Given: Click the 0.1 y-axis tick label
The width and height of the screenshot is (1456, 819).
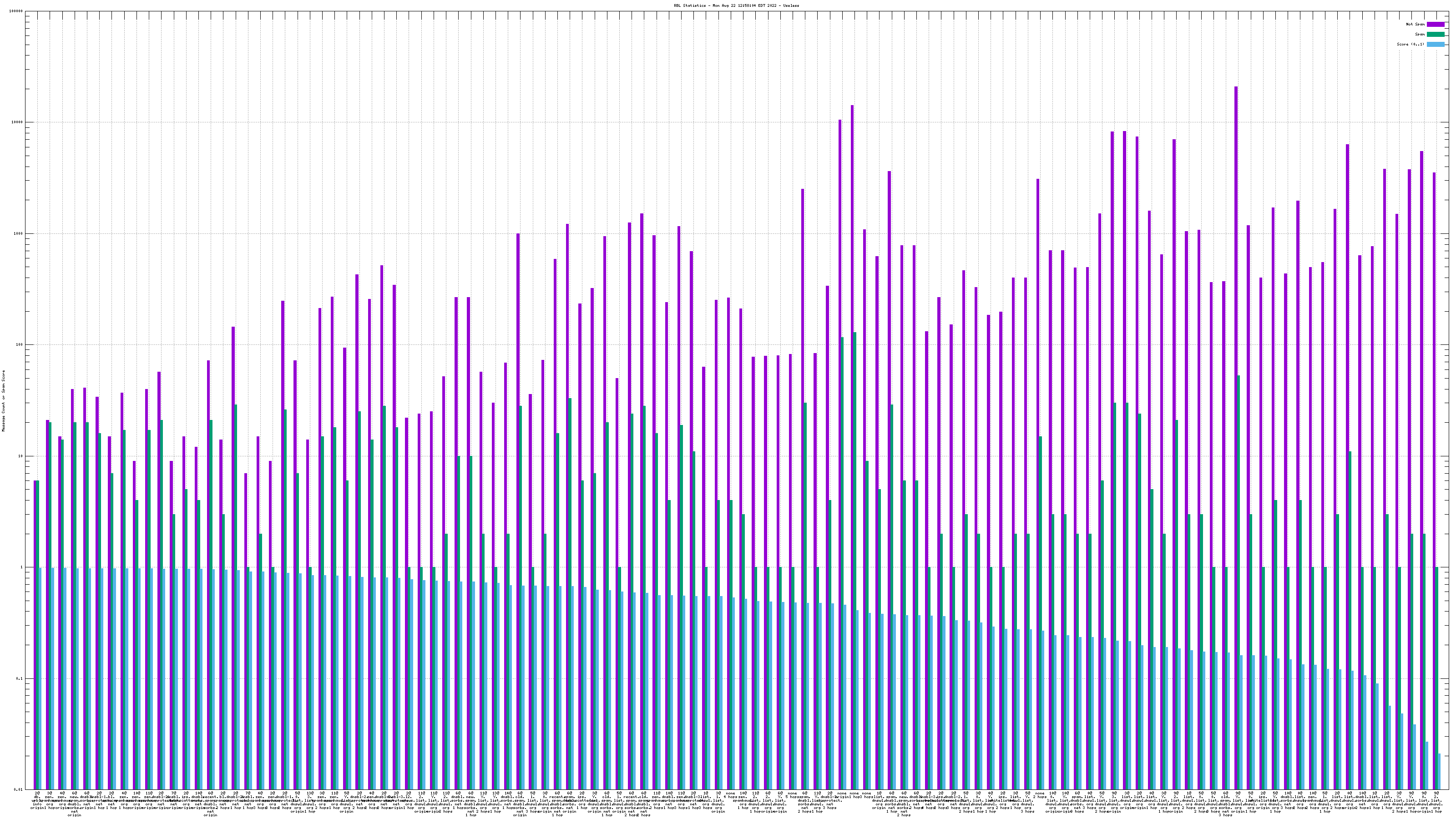Looking at the screenshot, I should [20, 678].
